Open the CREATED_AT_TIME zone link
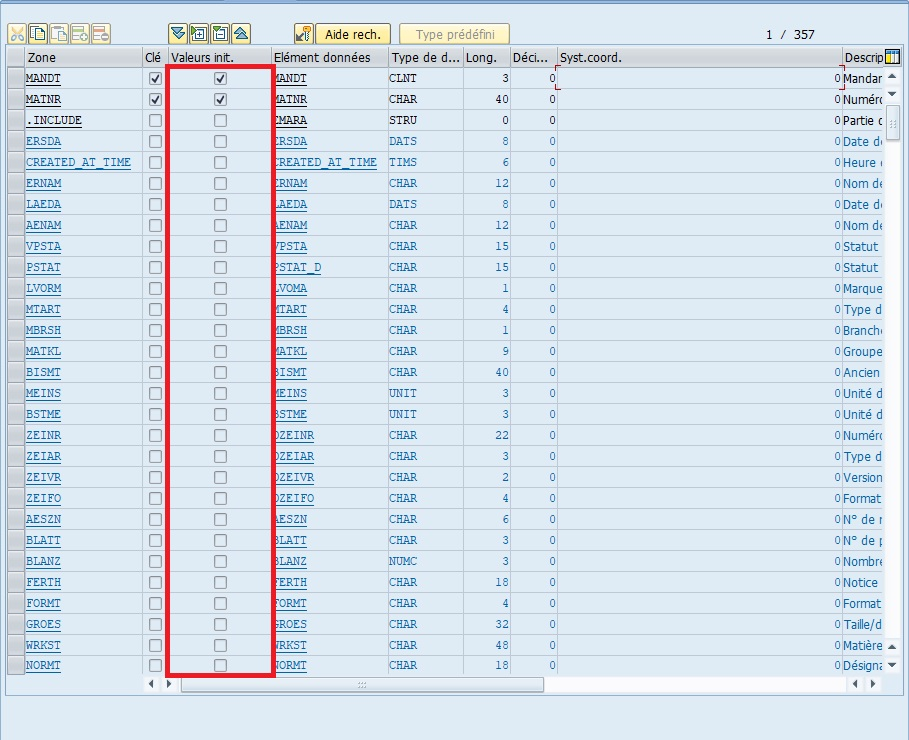The height and width of the screenshot is (740, 909). point(78,162)
